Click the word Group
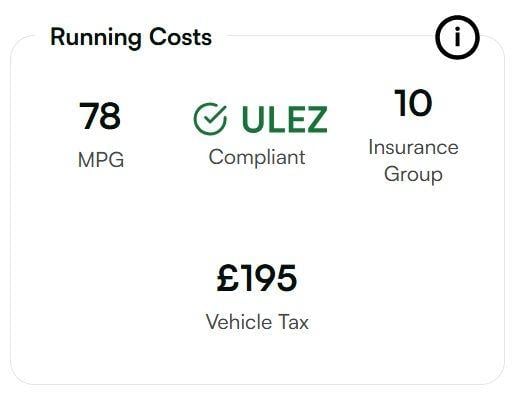Screen dimensions: 525x404 pyautogui.click(x=414, y=175)
